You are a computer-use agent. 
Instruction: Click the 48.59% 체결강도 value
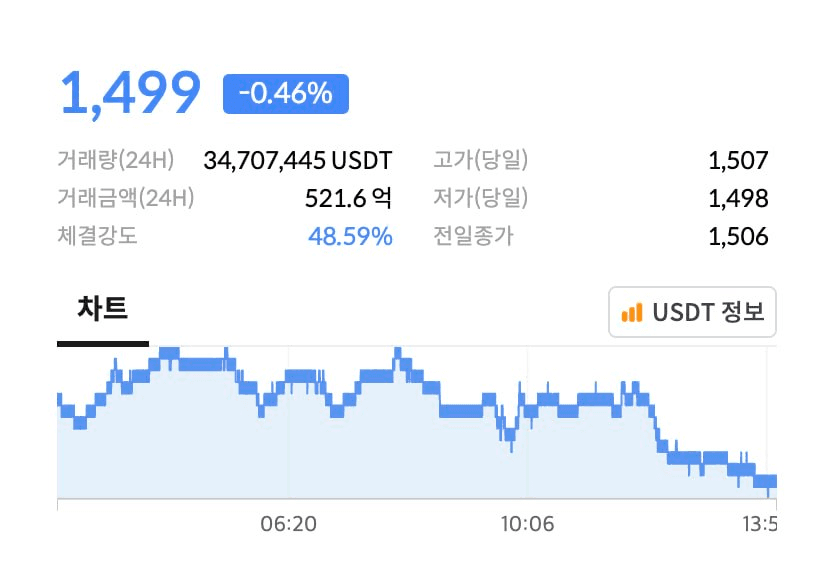coord(351,237)
